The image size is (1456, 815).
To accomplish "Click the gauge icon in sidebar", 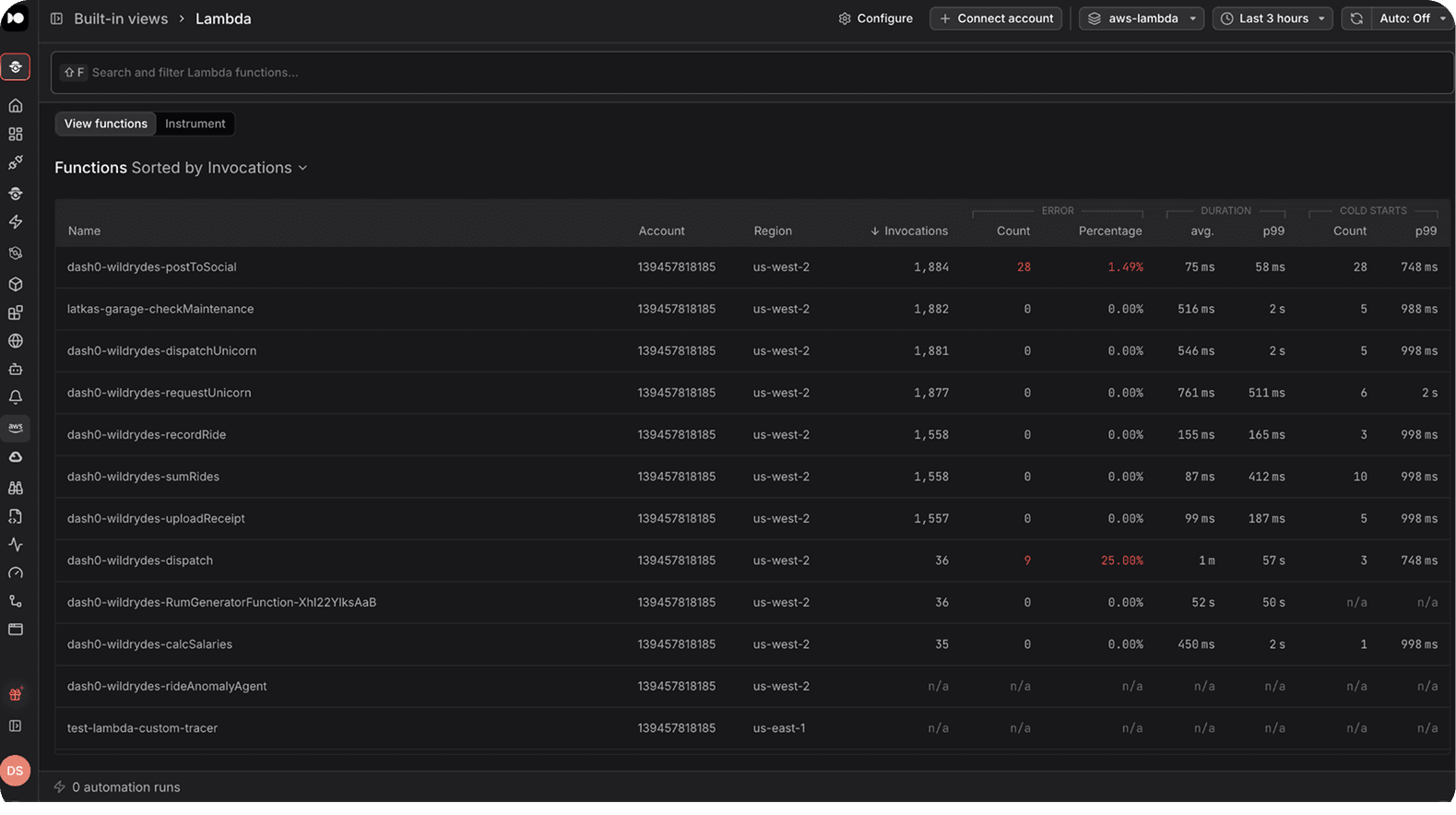I will click(16, 573).
